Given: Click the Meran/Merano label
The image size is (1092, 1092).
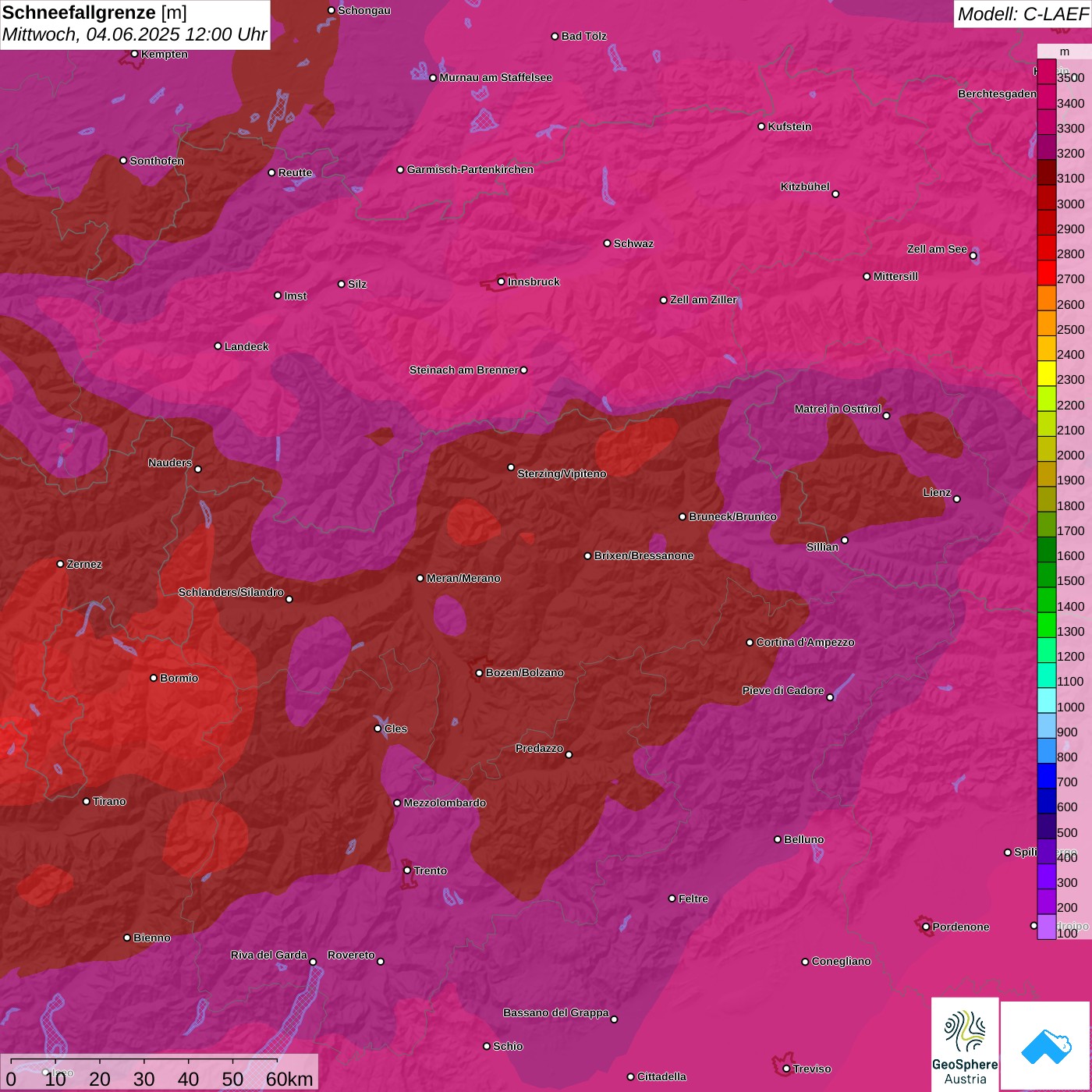Looking at the screenshot, I should coord(463,578).
